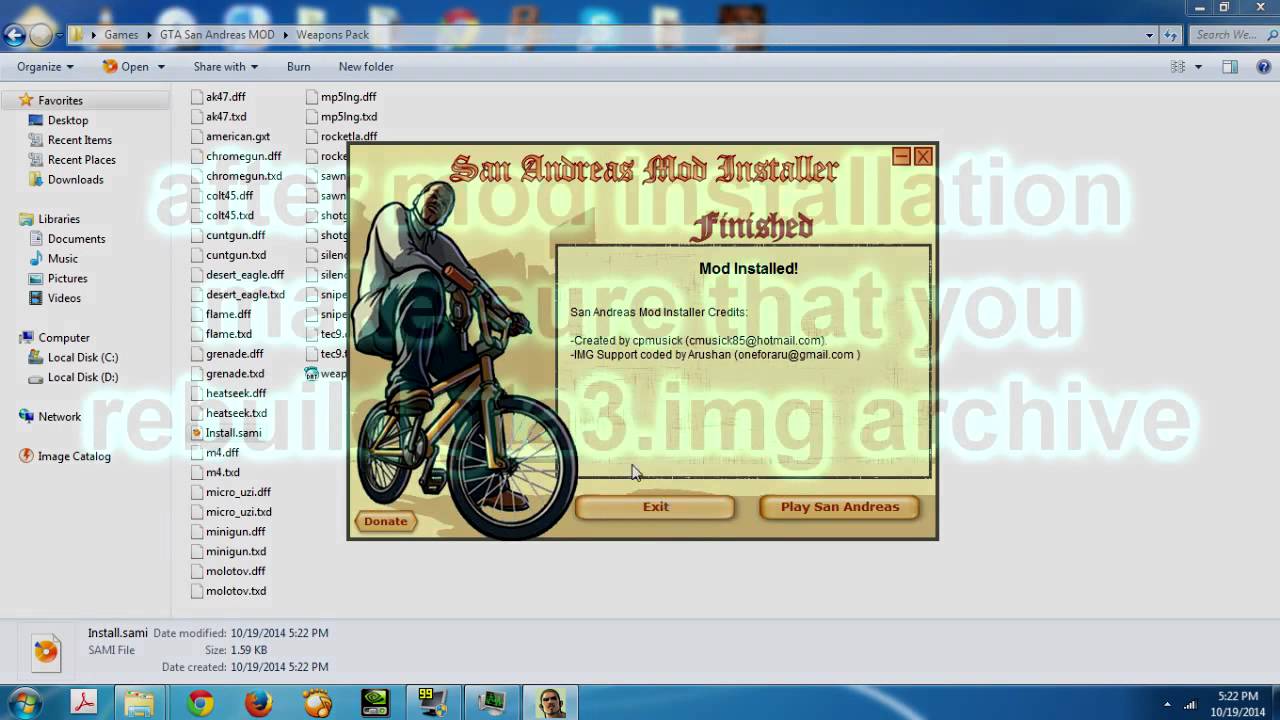Image resolution: width=1280 pixels, height=720 pixels.
Task: Select Games in the address breadcrumb
Action: pyautogui.click(x=121, y=35)
